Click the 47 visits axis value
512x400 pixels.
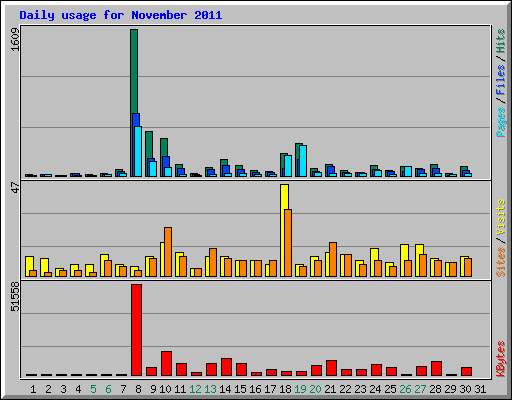click(x=15, y=187)
